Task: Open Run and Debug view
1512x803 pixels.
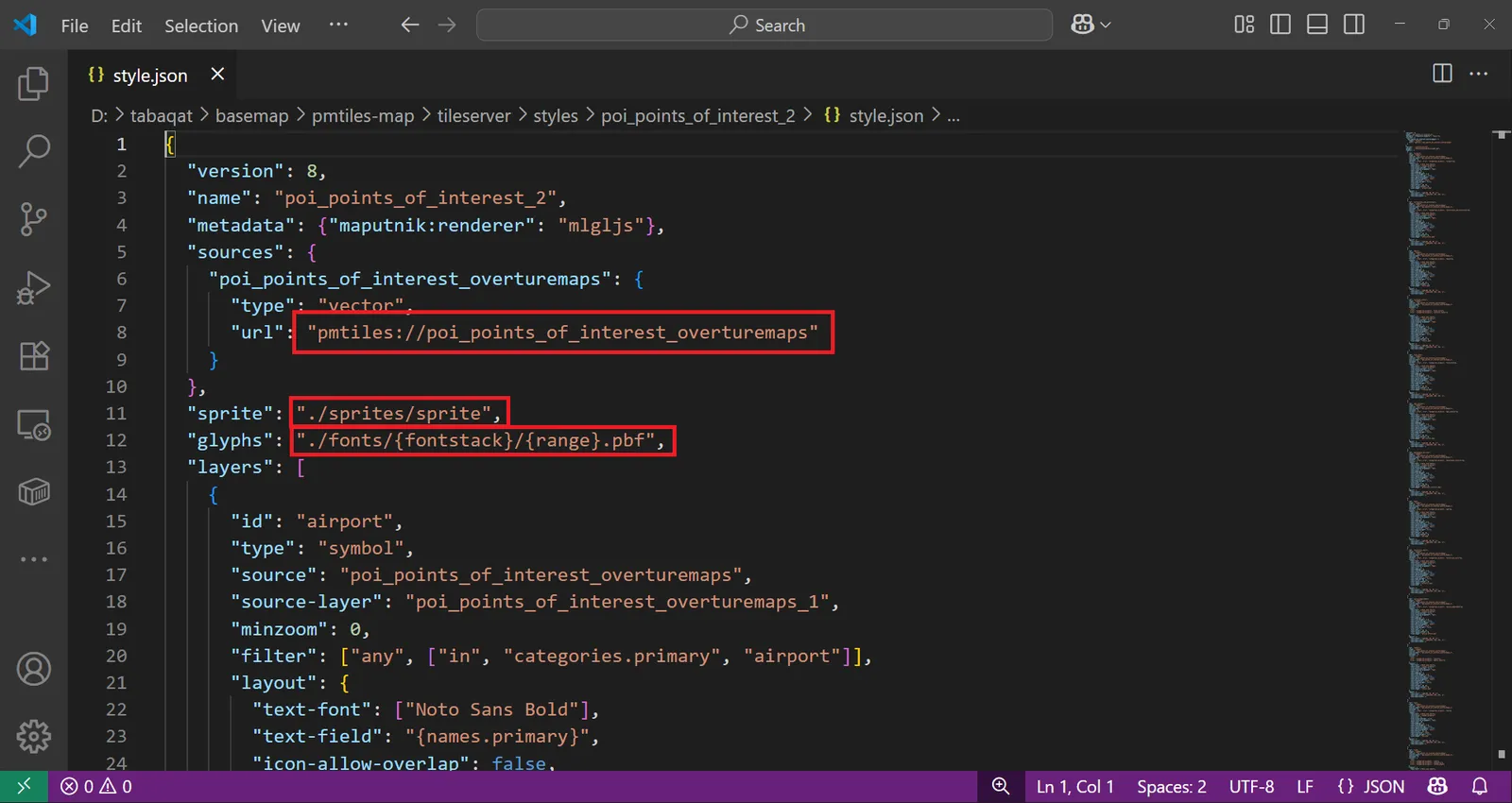Action: [34, 287]
